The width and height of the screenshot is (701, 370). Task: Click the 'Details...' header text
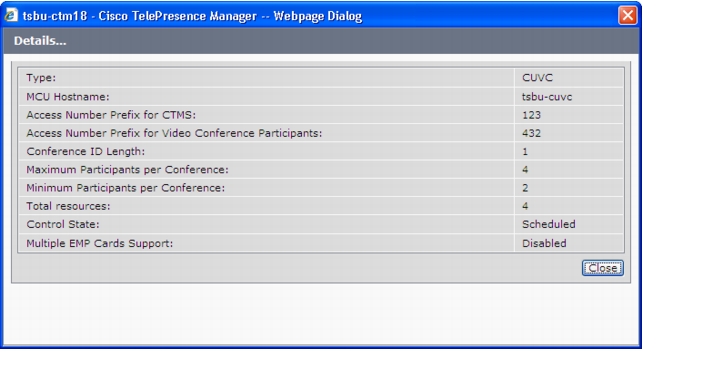pyautogui.click(x=40, y=41)
